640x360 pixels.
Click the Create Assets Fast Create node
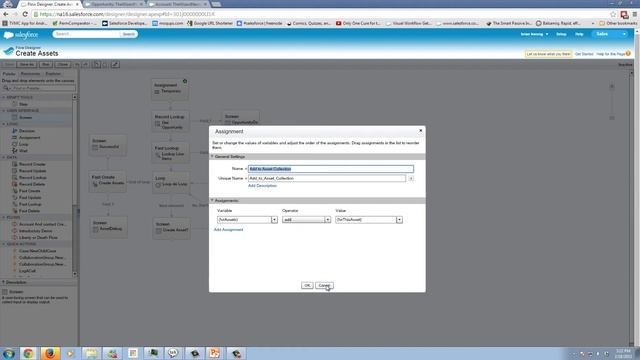(x=108, y=181)
